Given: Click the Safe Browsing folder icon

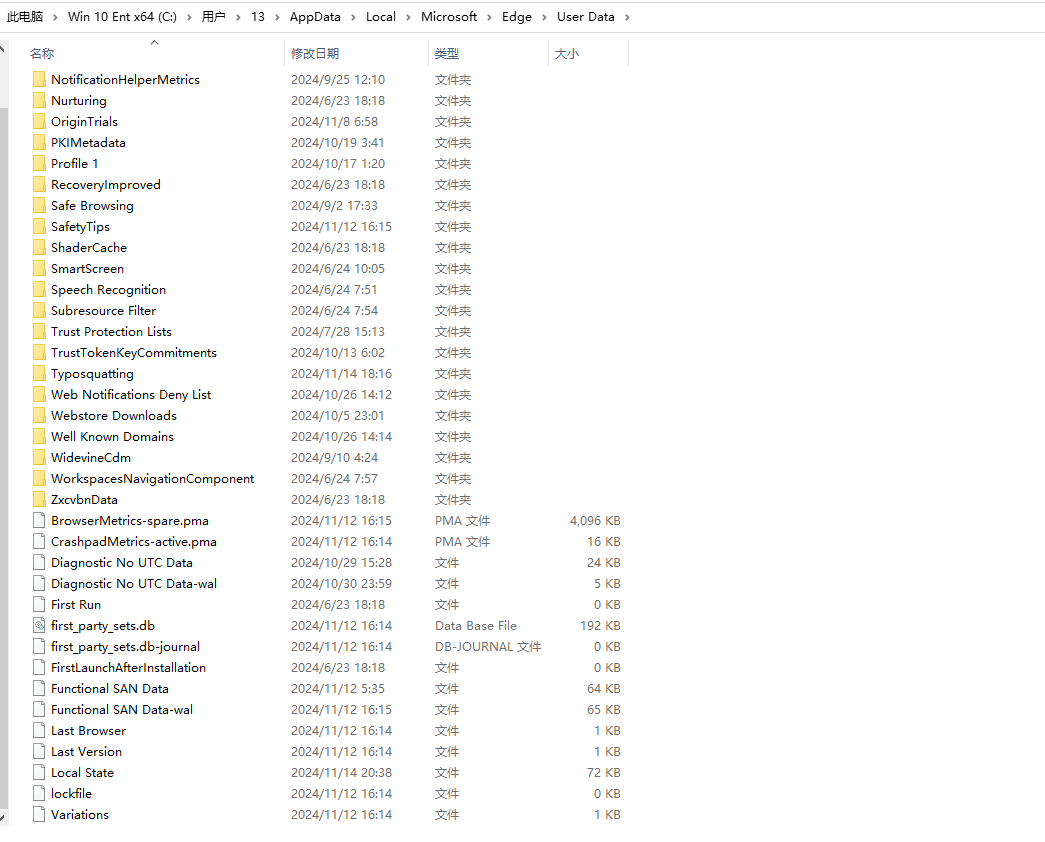Looking at the screenshot, I should coord(39,205).
